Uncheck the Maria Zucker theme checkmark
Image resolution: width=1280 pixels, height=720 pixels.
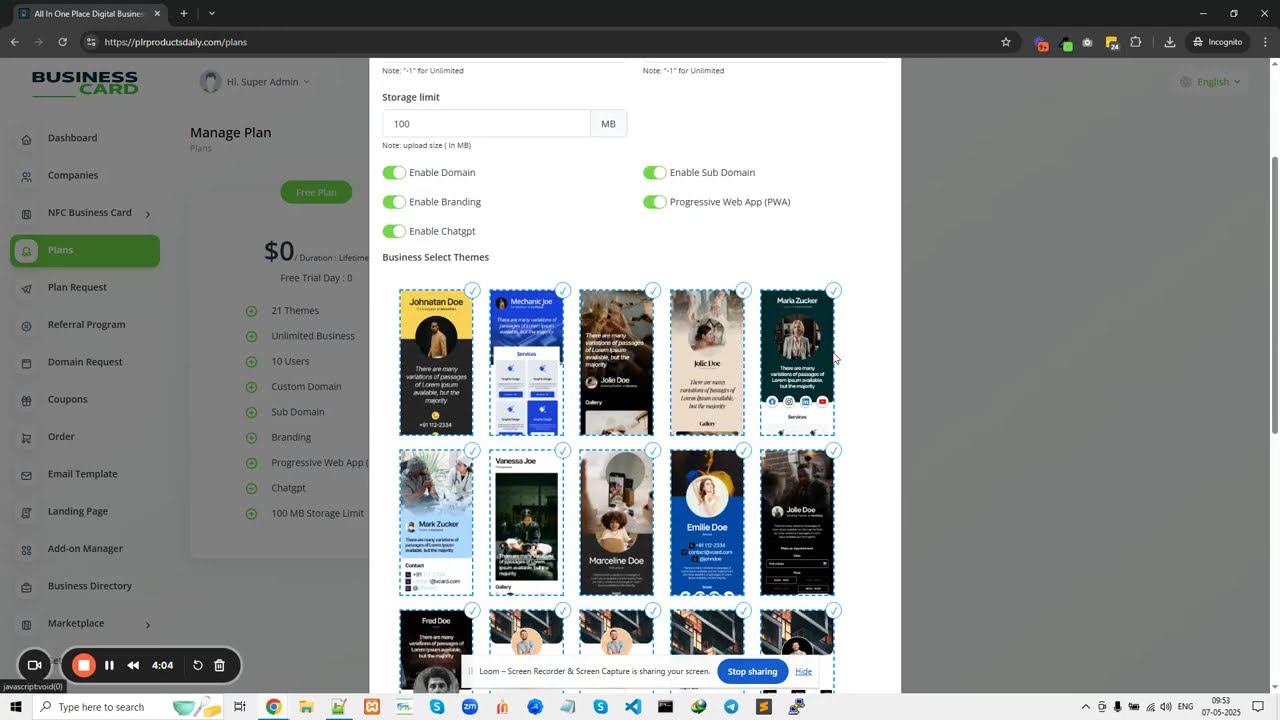coord(833,291)
